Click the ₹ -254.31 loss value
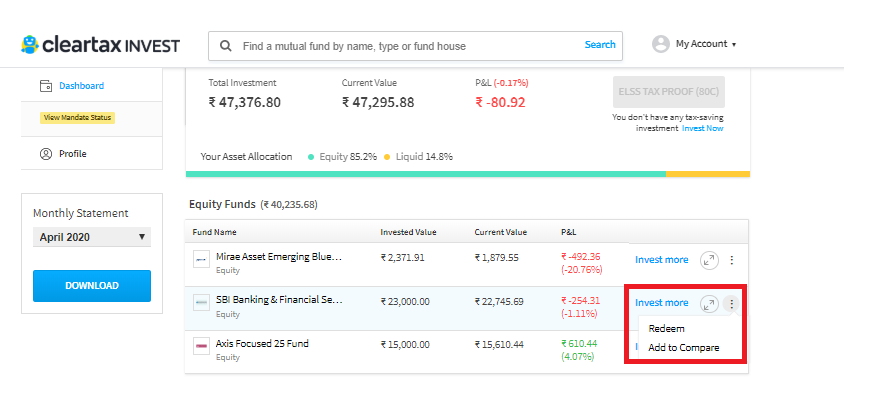The width and height of the screenshot is (874, 418). point(581,300)
